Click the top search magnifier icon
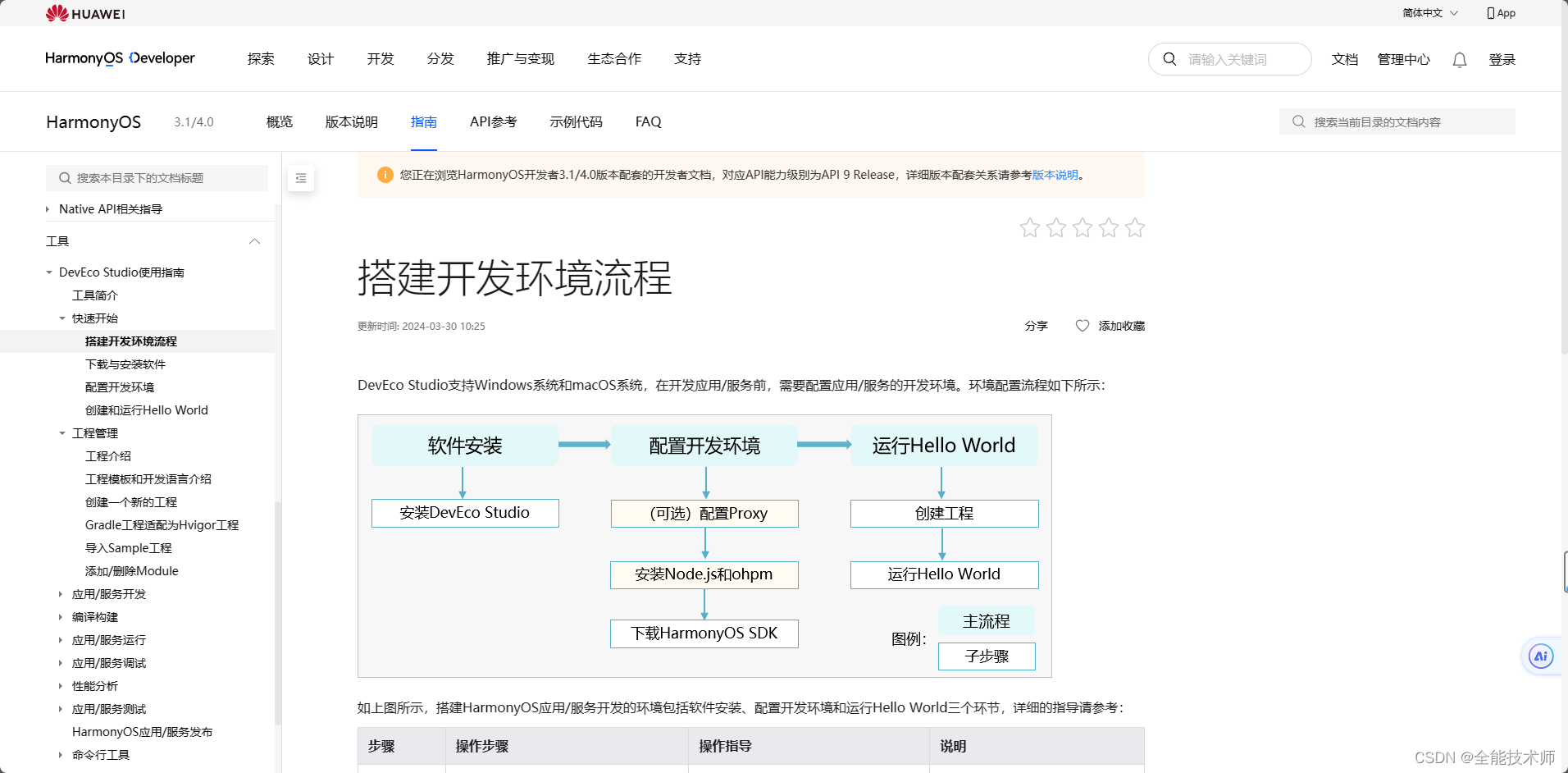Screen dimensions: 1568x773 pos(1170,59)
